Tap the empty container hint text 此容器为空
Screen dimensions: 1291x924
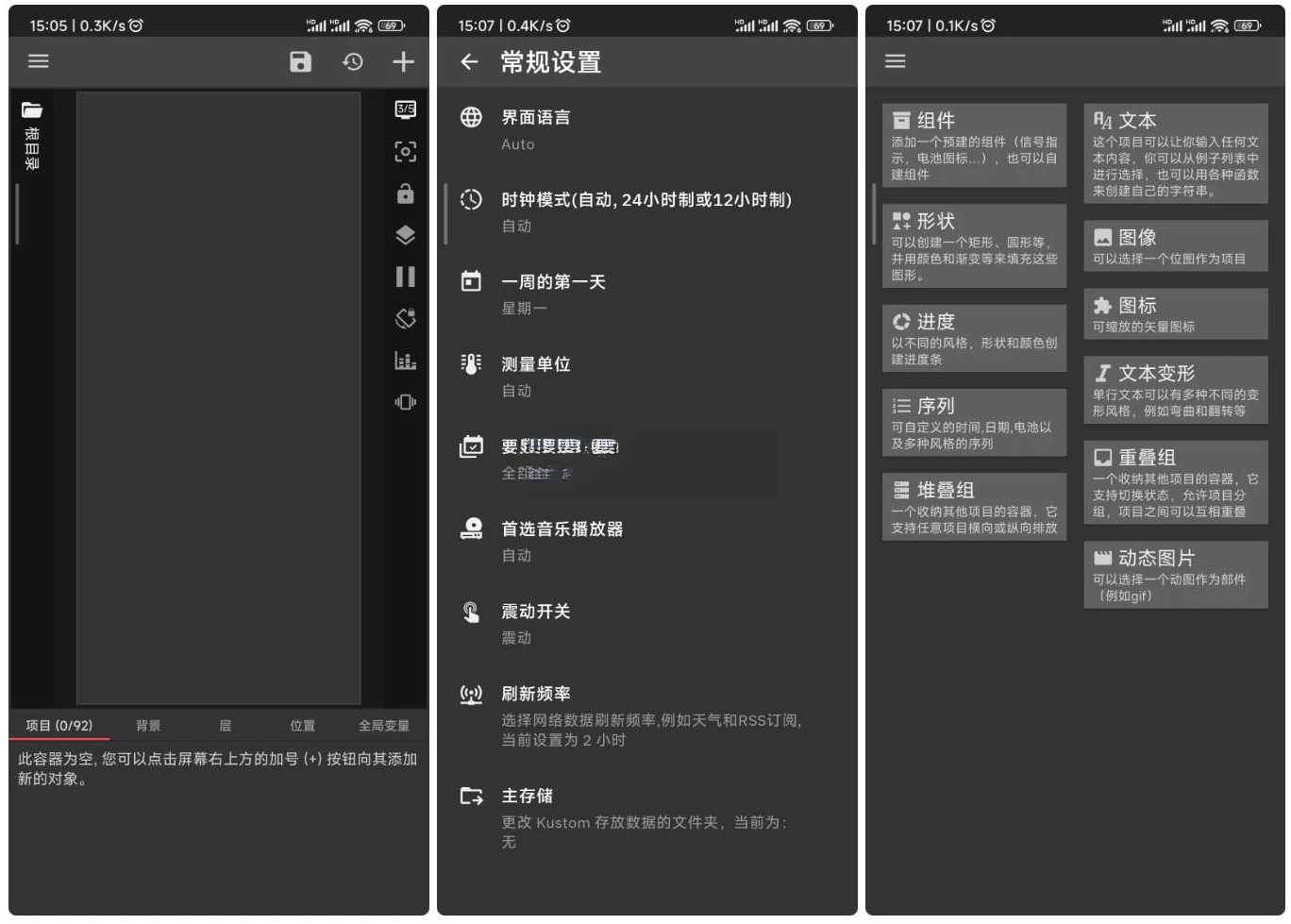(x=217, y=768)
